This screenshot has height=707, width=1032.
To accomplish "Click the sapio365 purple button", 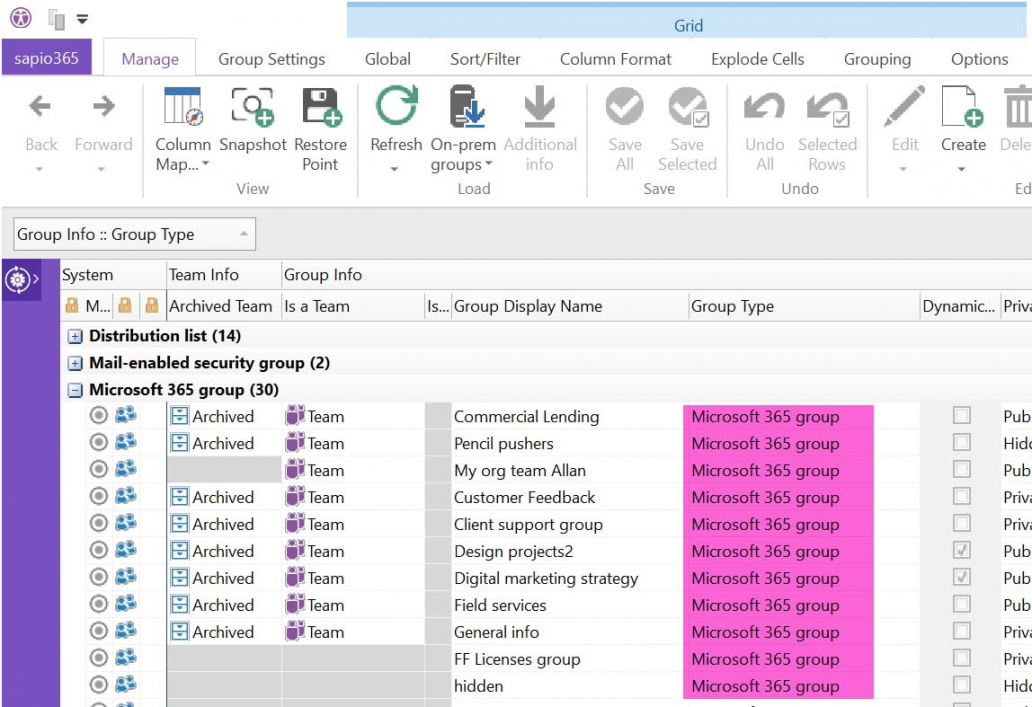I will coord(47,58).
